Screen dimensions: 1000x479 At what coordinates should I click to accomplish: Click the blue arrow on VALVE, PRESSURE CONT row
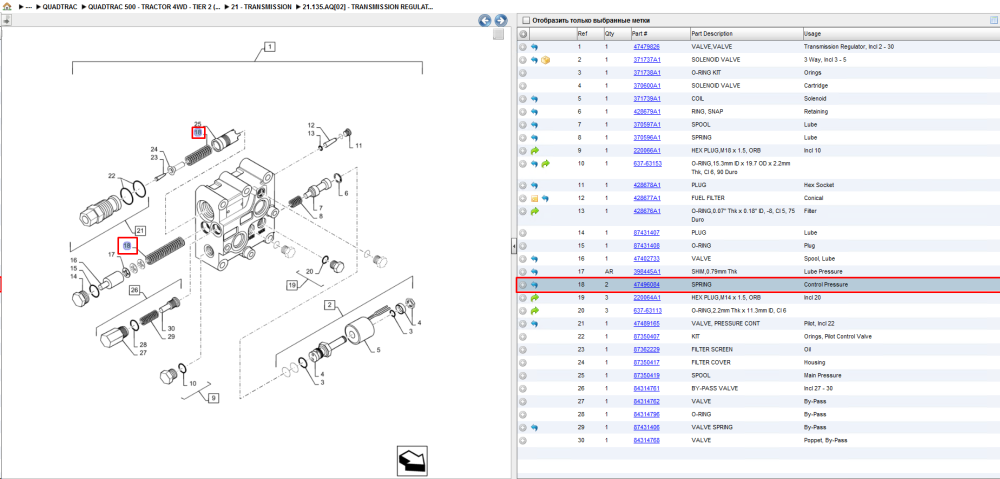pos(534,323)
